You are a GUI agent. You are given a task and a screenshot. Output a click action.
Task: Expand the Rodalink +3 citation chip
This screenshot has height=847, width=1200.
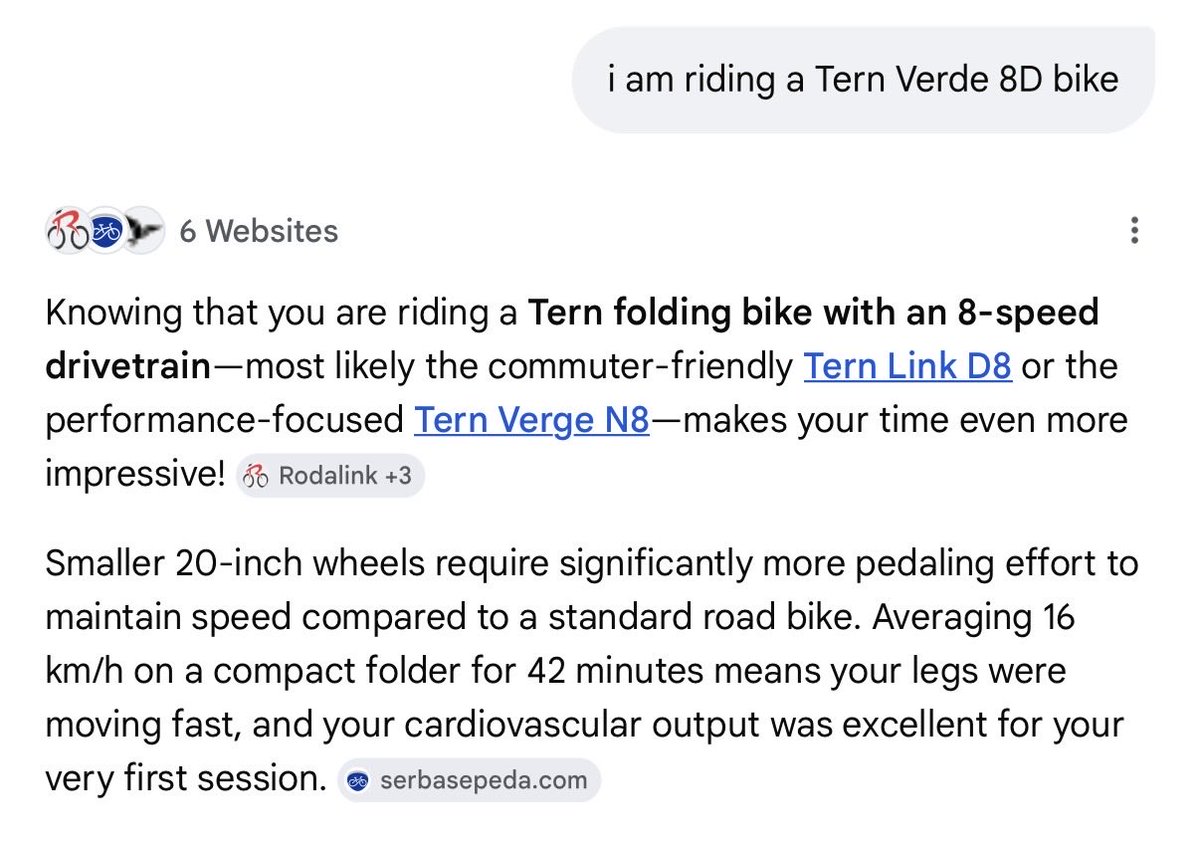[x=330, y=477]
